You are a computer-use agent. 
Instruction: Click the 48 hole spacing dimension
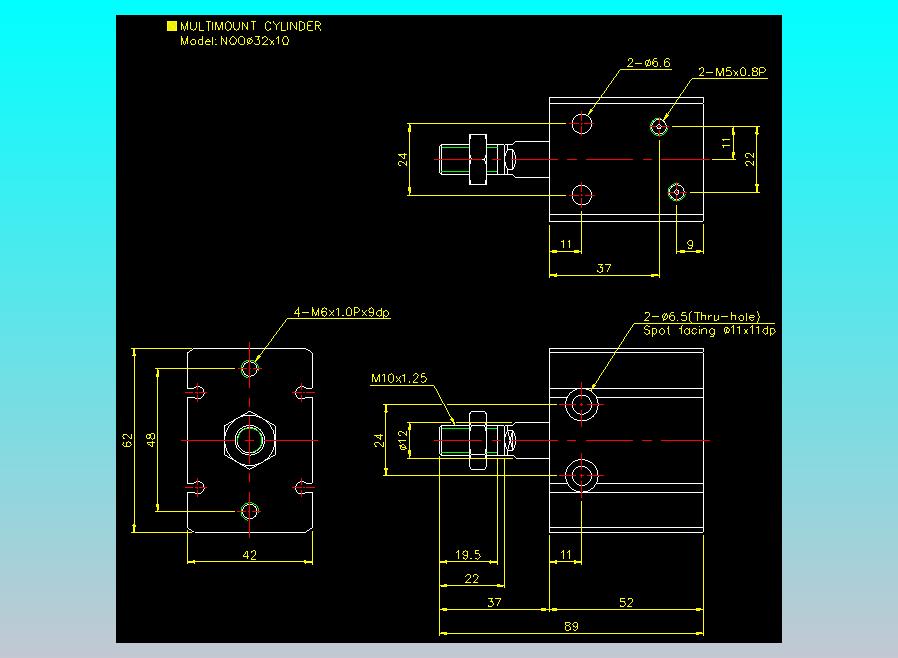click(151, 440)
